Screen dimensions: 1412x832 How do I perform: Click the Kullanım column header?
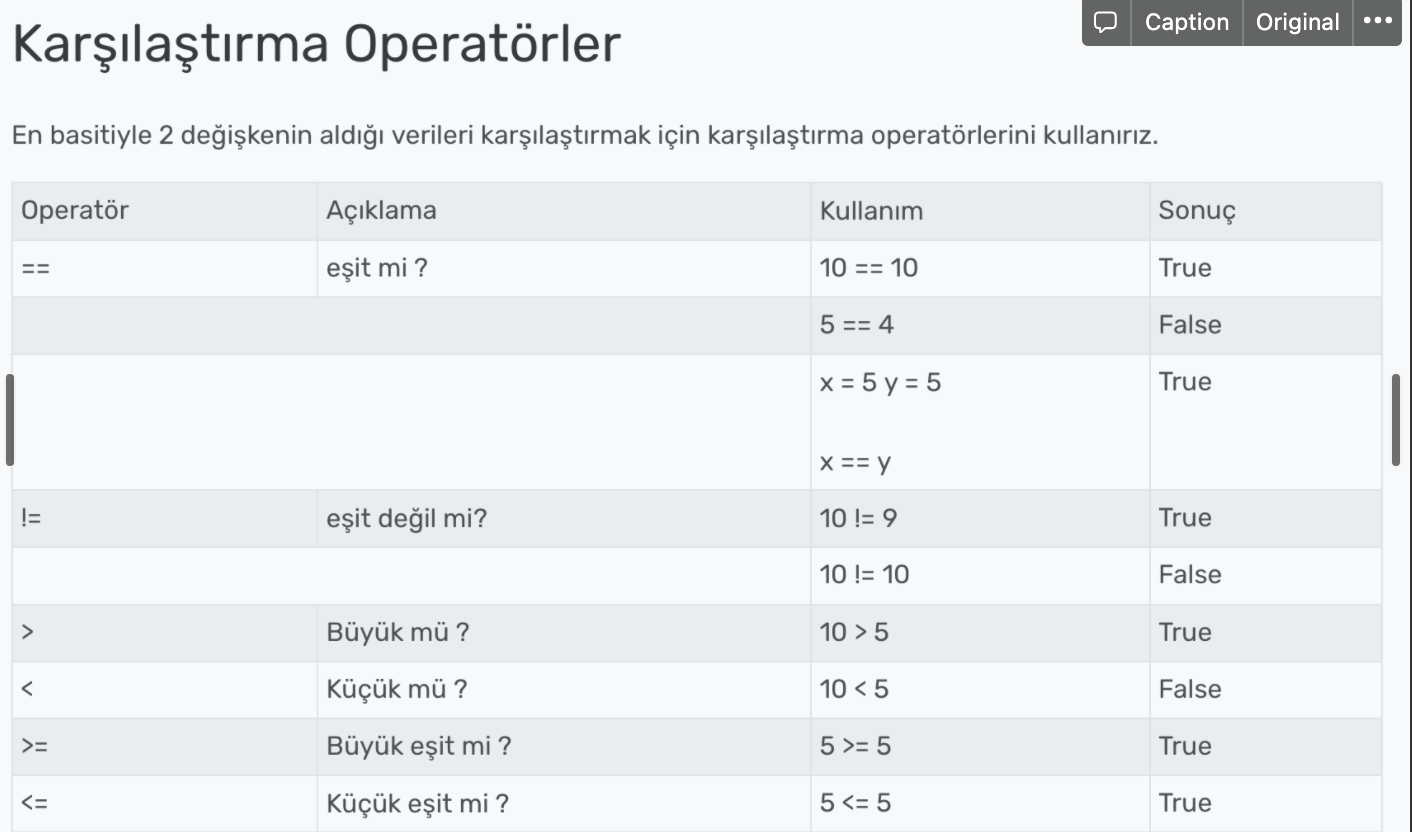pos(980,211)
